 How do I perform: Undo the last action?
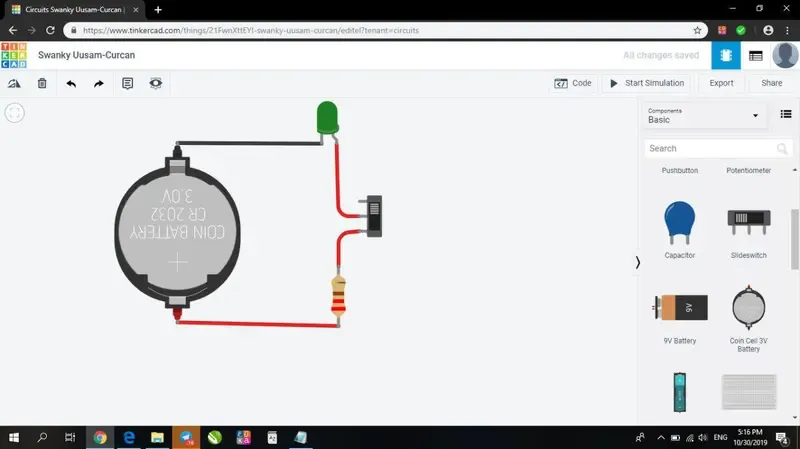tap(71, 83)
